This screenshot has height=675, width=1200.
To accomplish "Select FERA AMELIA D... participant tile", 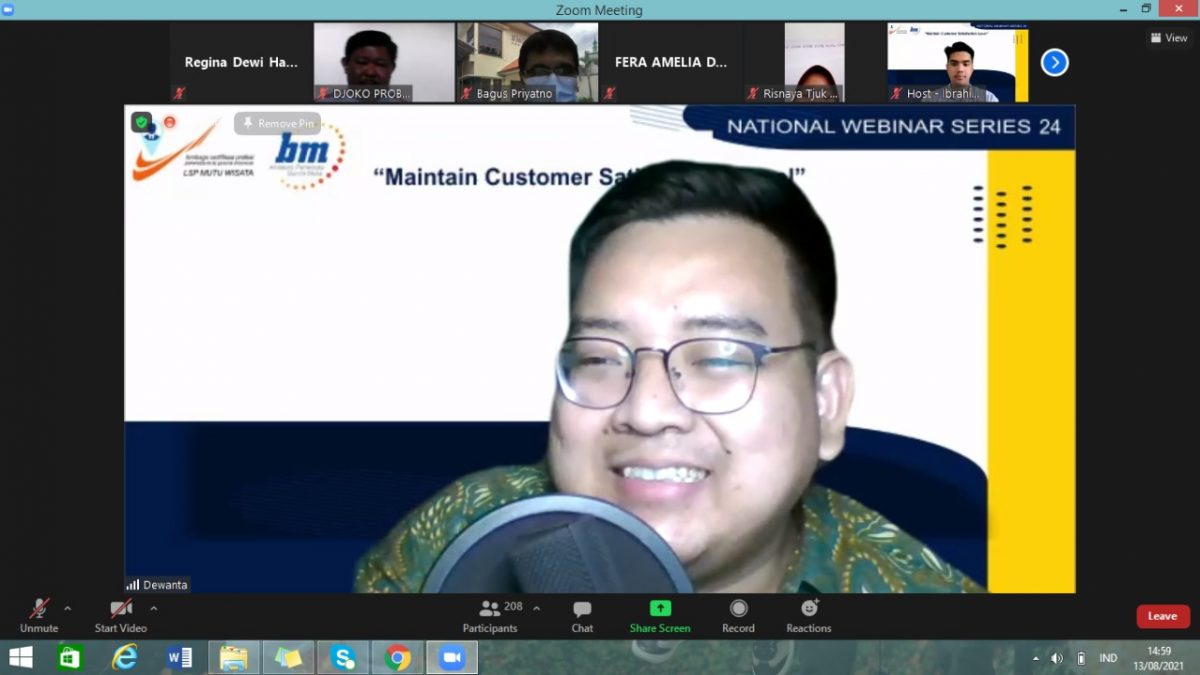I will [671, 62].
